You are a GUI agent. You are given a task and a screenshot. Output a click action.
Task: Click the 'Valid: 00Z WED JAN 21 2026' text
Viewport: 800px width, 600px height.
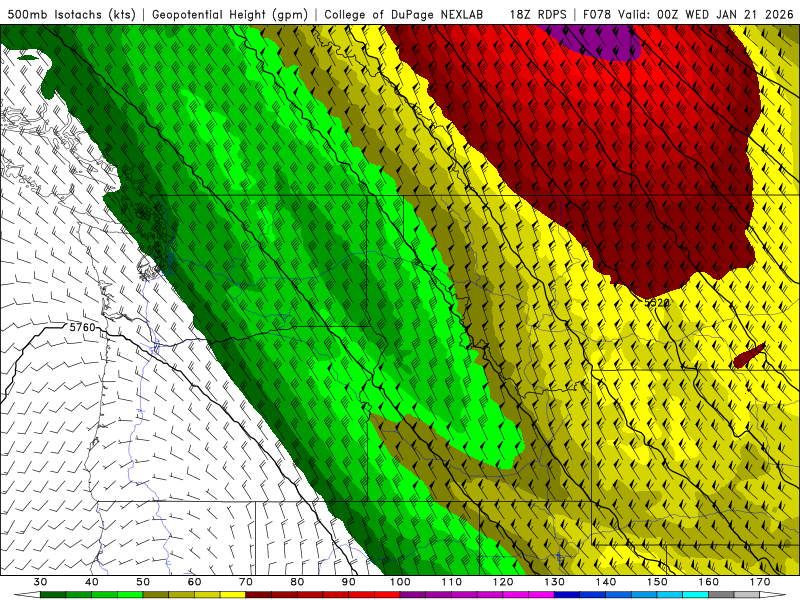click(x=705, y=14)
